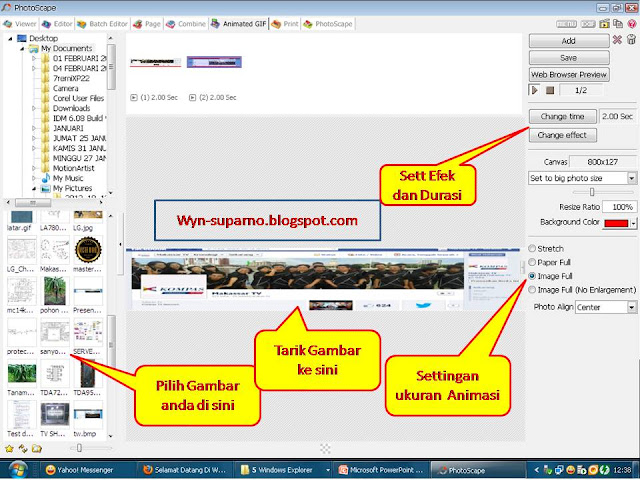This screenshot has width=640, height=480.
Task: Expand the JANUARI folder node
Action: pos(34,129)
